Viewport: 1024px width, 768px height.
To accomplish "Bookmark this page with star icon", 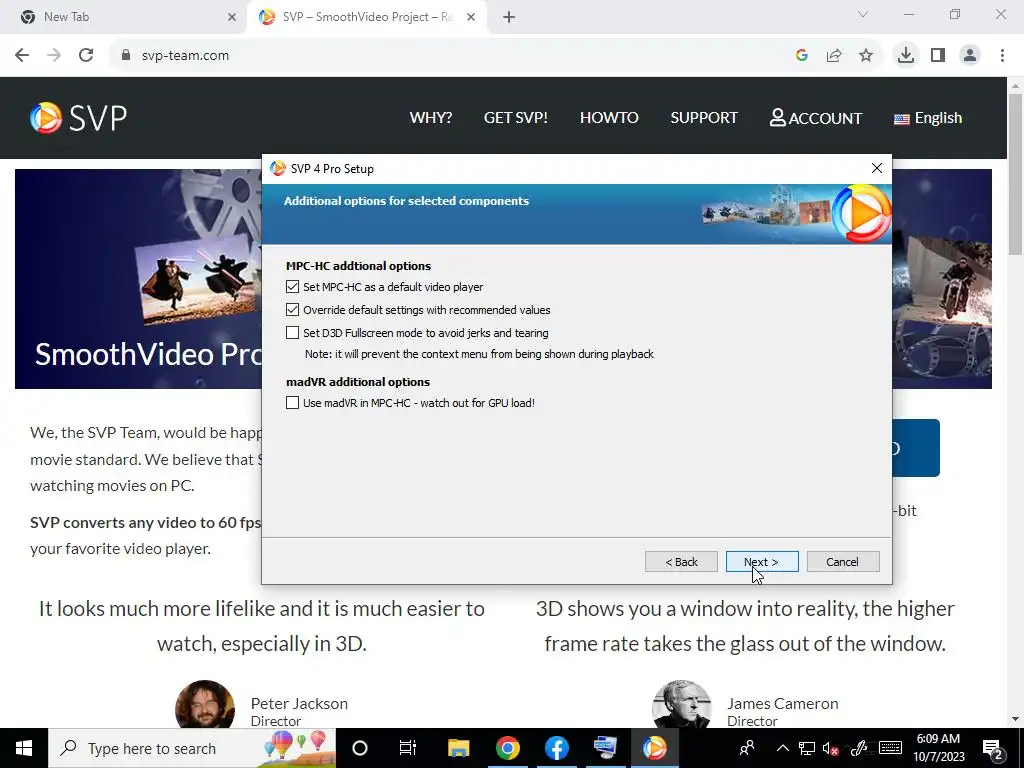I will pos(866,56).
